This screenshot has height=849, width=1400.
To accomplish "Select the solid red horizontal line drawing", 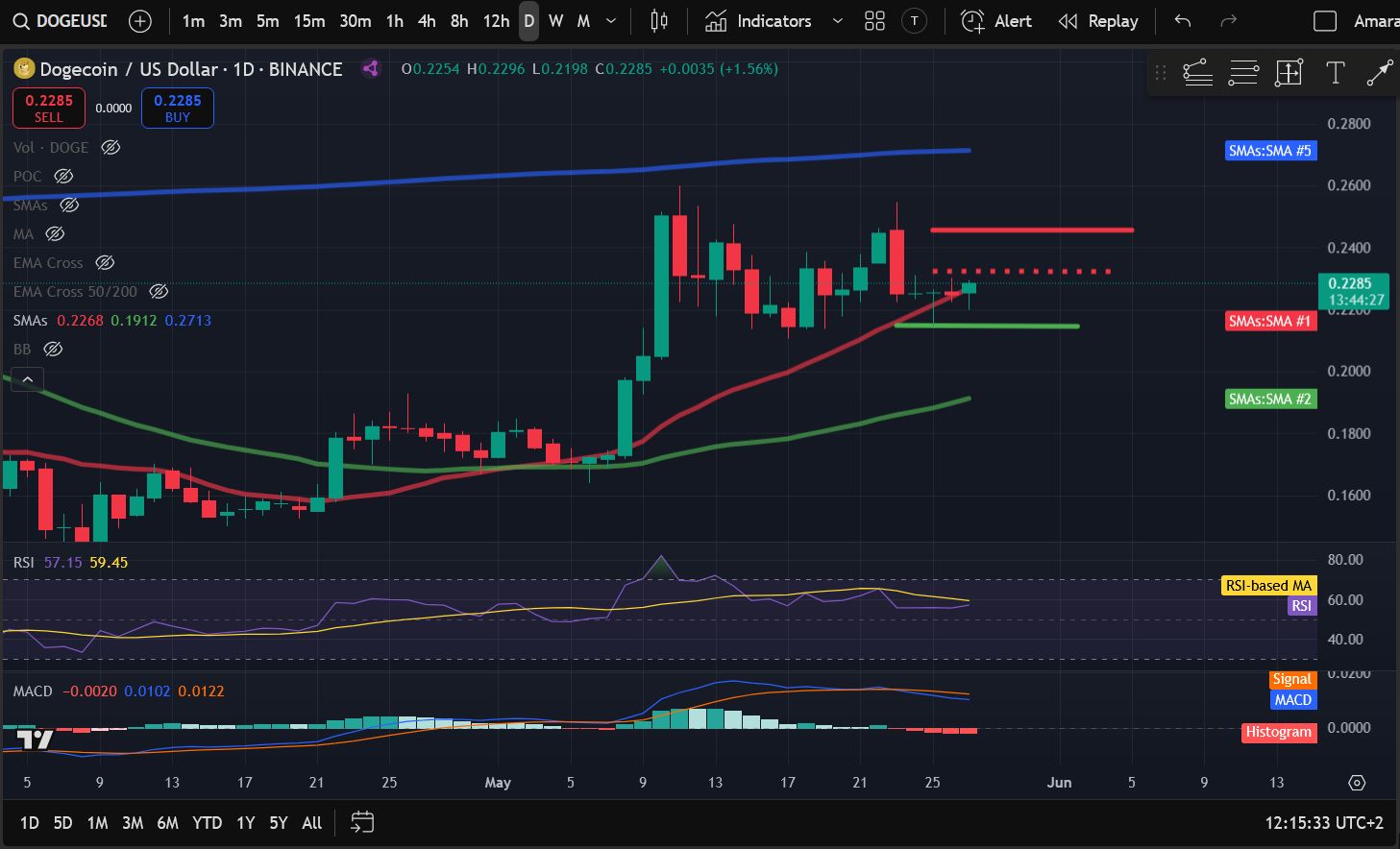I will (x=1032, y=230).
